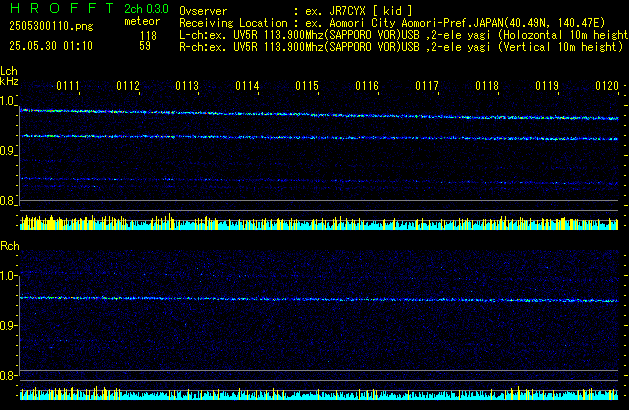
Task: Select the 'R-ch' Vertical yagi description line
Action: (x=401, y=47)
